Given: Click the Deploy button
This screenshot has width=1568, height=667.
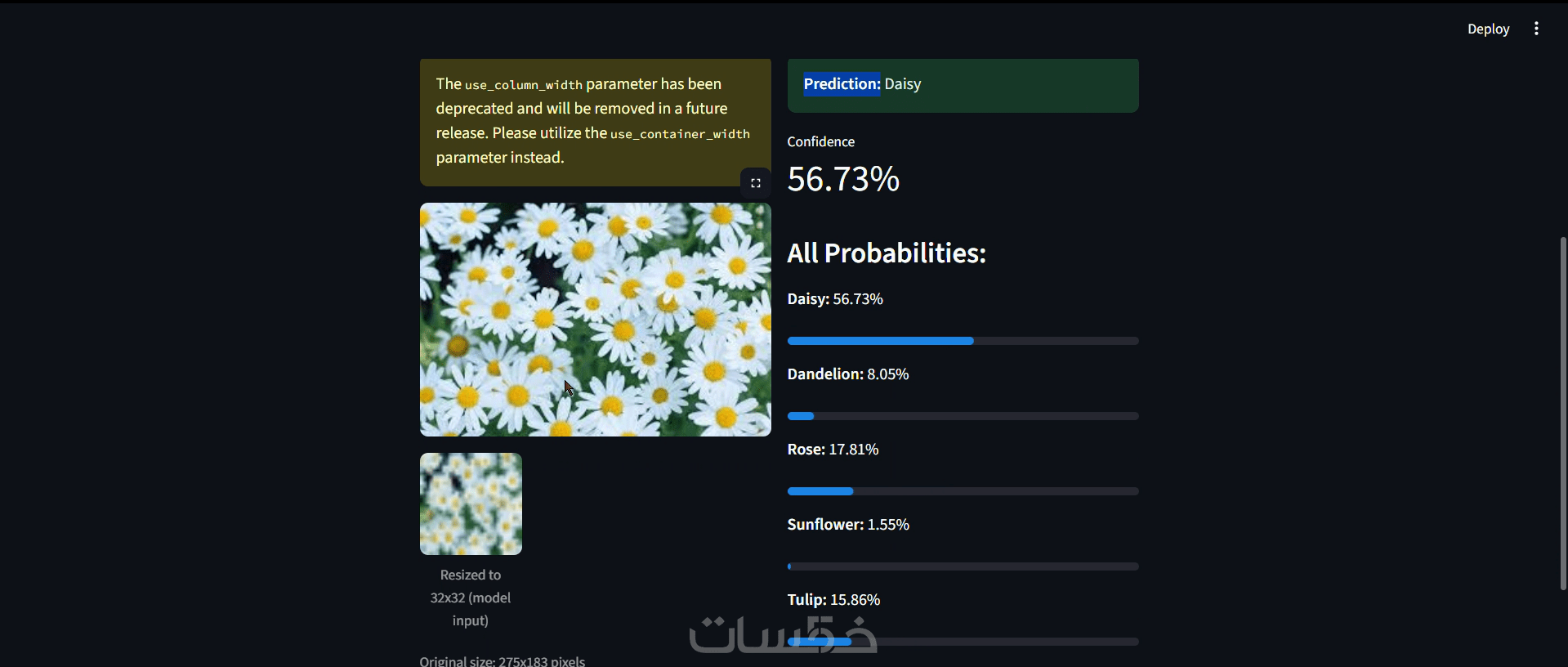Looking at the screenshot, I should (1488, 29).
